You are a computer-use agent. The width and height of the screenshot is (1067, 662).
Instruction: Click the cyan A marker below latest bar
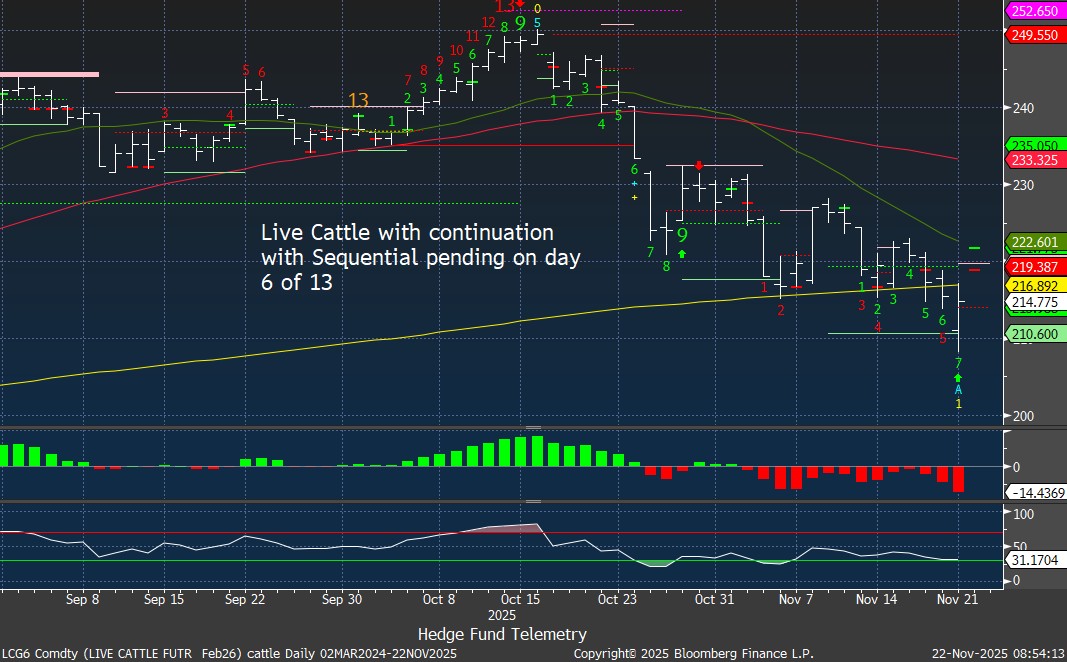click(x=958, y=390)
